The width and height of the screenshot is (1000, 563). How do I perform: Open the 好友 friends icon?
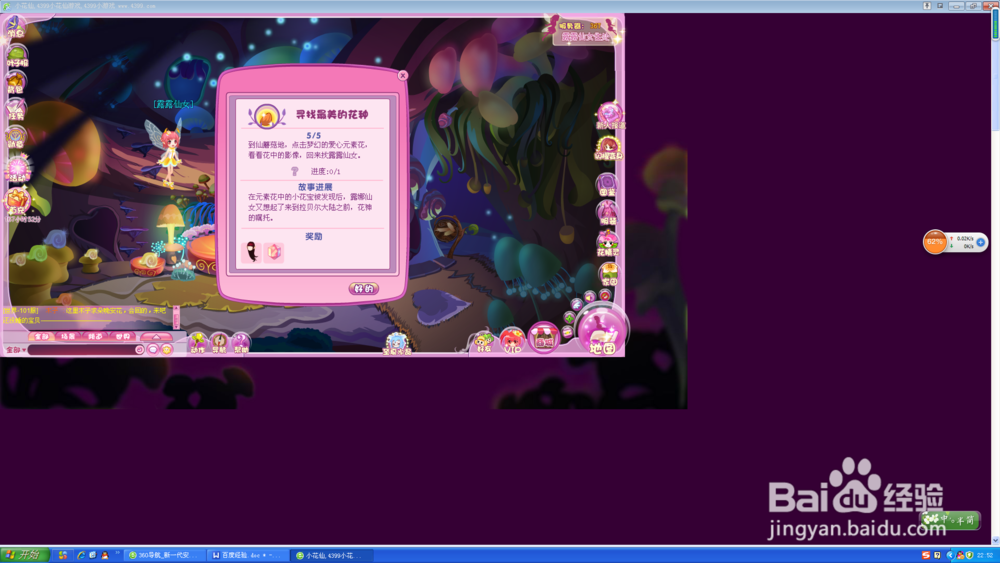(484, 342)
